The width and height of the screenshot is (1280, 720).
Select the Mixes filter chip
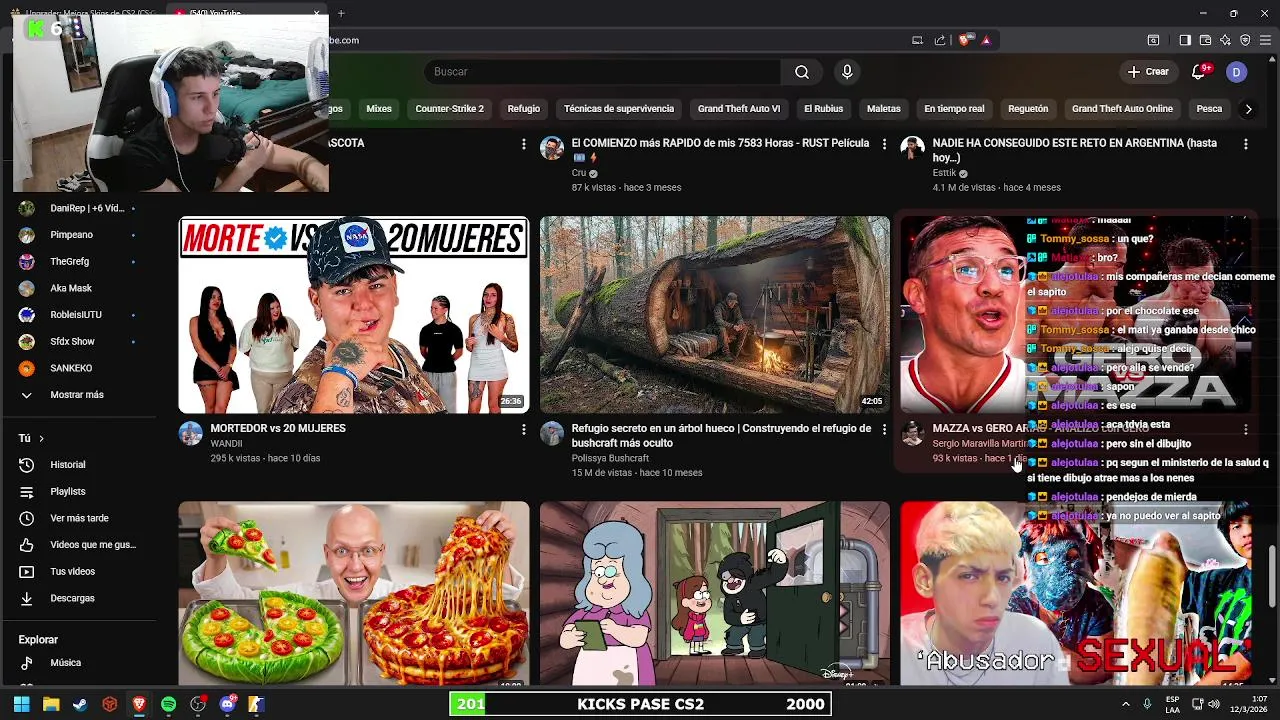pyautogui.click(x=379, y=109)
